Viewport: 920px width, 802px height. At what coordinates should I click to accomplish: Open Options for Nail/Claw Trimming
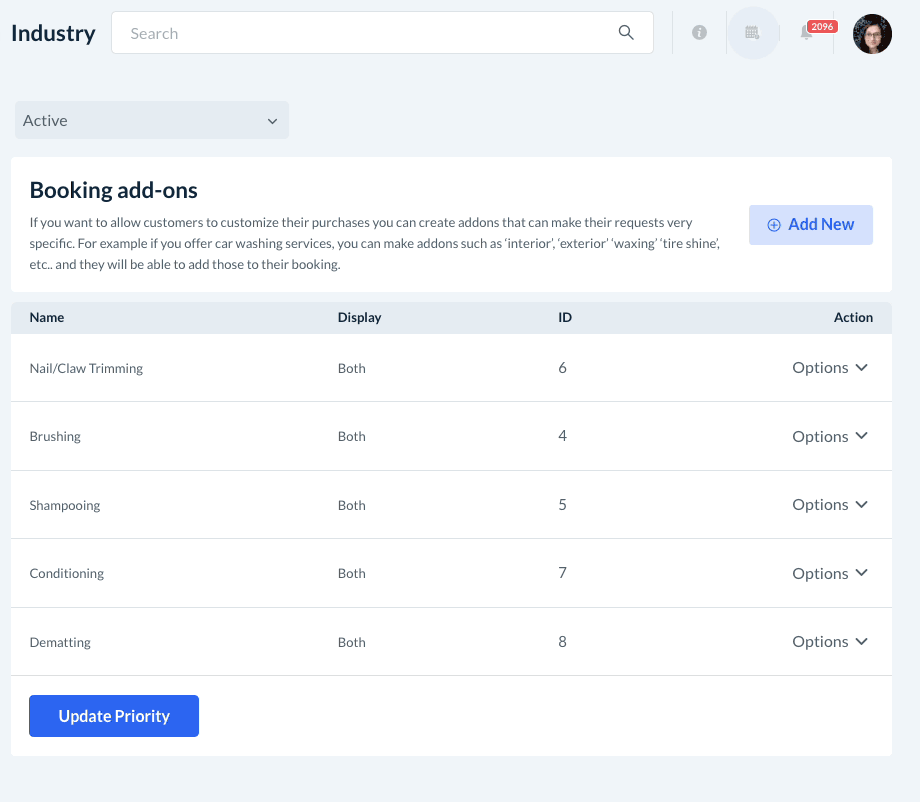(x=830, y=368)
